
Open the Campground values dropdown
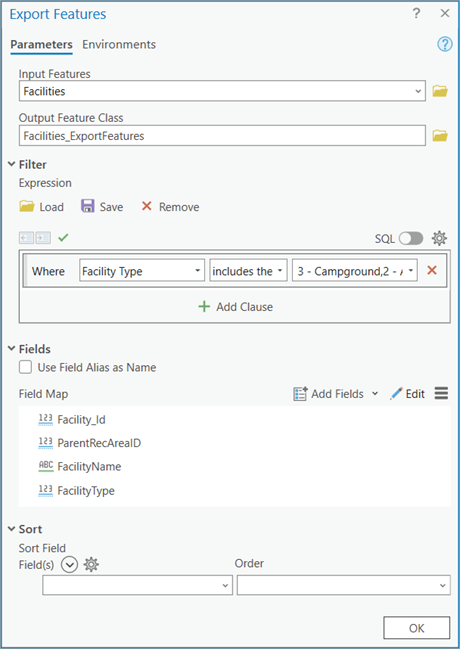click(x=354, y=271)
